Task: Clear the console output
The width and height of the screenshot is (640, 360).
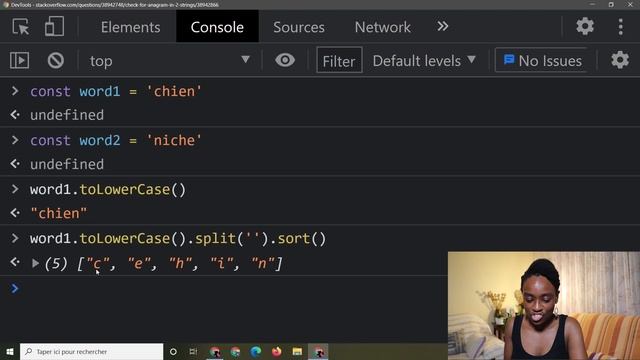Action: 56,60
